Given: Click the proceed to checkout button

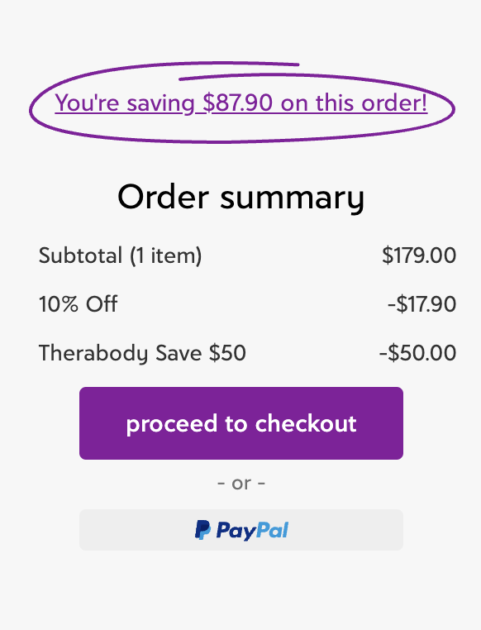Looking at the screenshot, I should click(x=241, y=423).
